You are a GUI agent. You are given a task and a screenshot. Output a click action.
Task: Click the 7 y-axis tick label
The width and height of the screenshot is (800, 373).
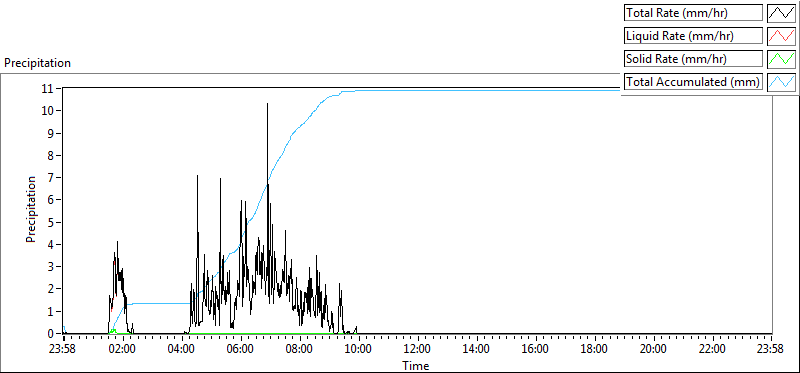(51, 178)
